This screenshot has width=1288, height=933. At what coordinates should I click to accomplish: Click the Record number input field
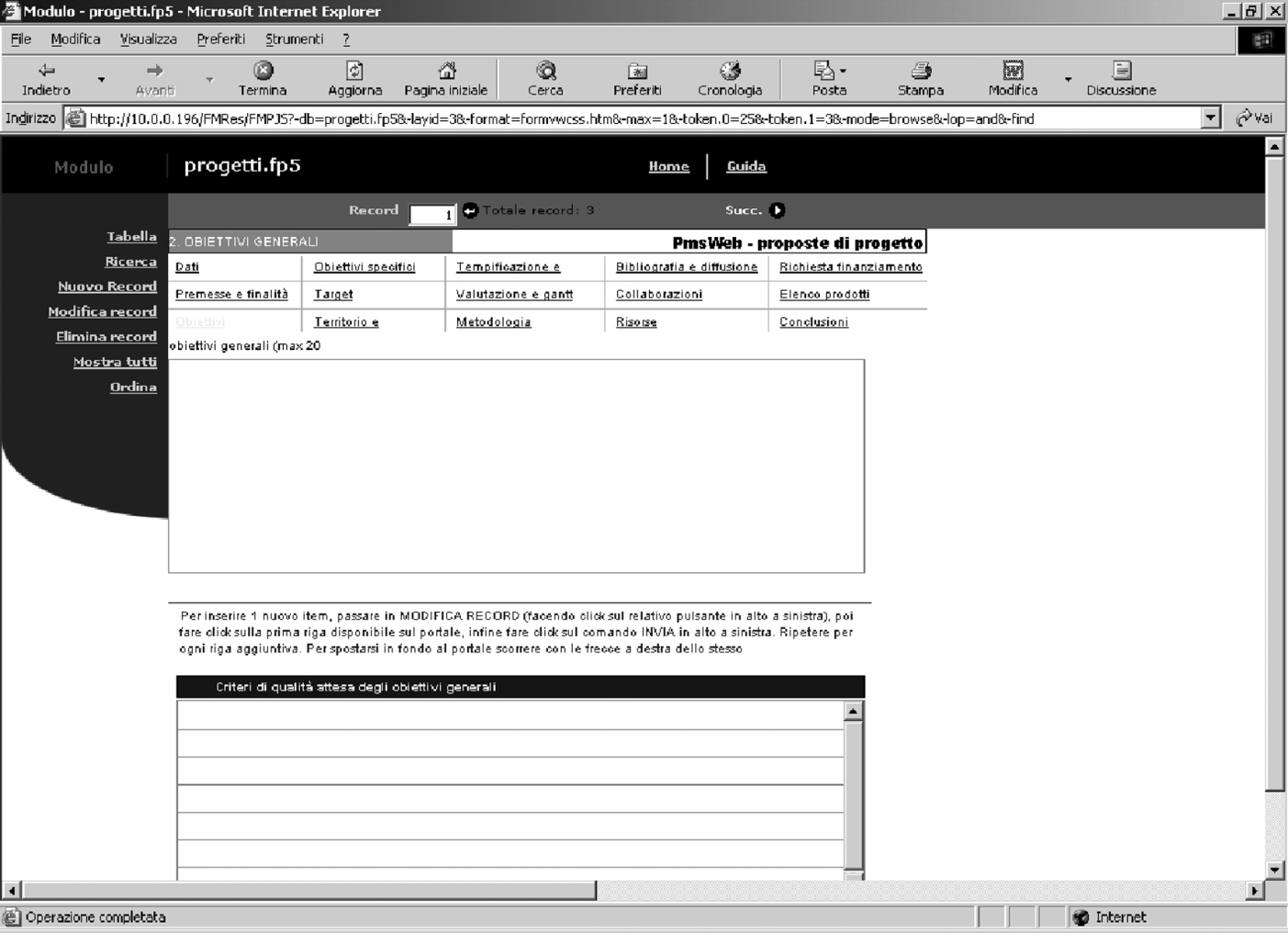(432, 214)
